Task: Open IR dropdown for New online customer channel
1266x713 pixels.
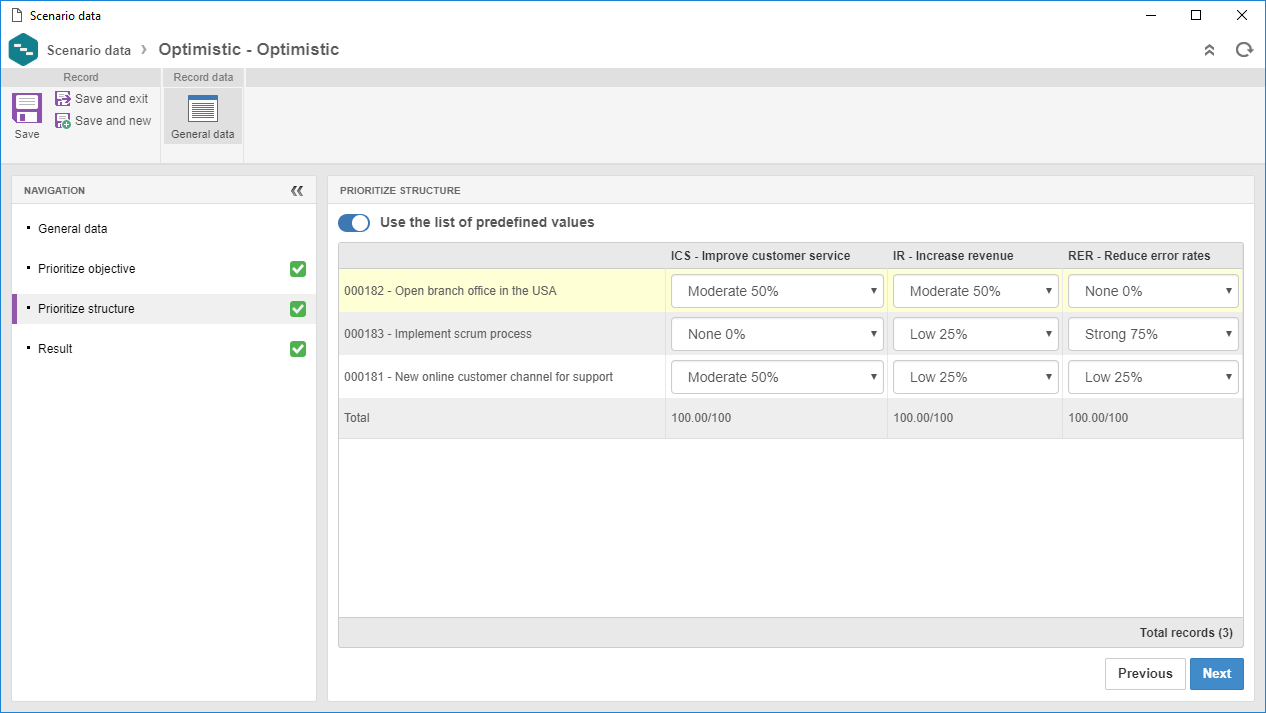Action: click(976, 377)
